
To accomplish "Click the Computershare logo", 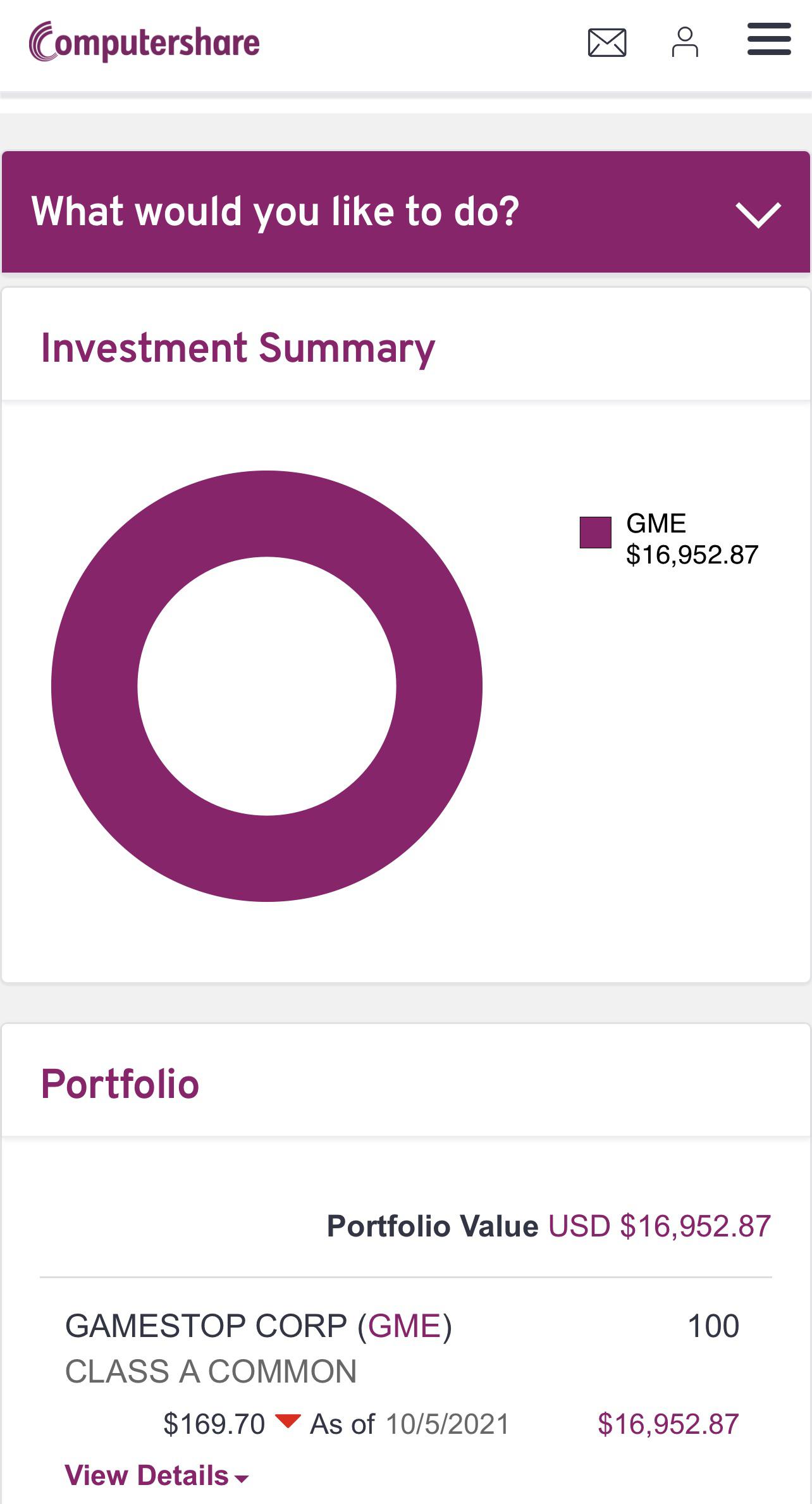I will 145,42.
